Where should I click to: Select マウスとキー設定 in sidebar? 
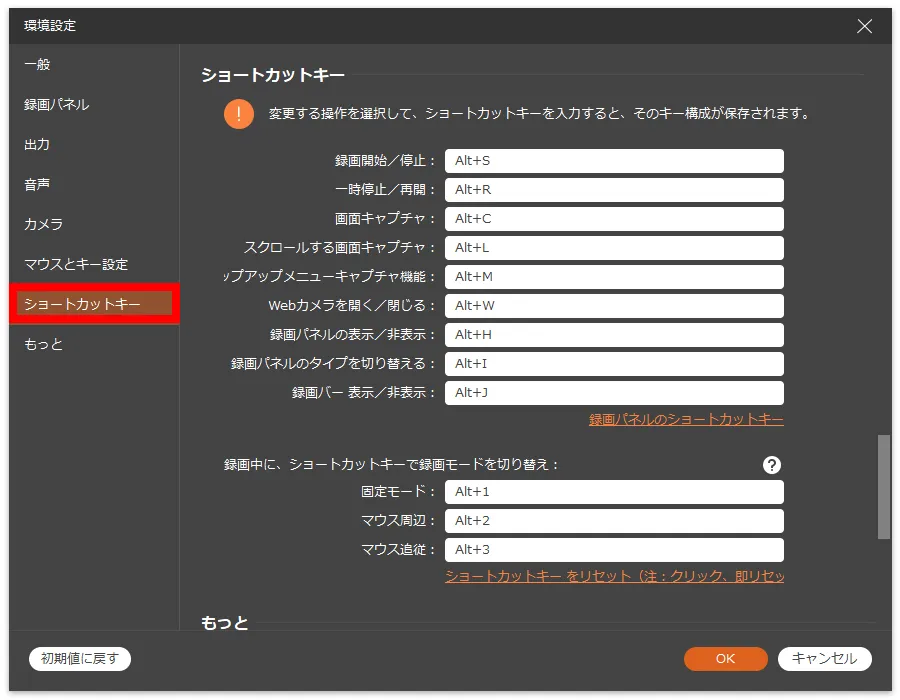click(x=76, y=264)
